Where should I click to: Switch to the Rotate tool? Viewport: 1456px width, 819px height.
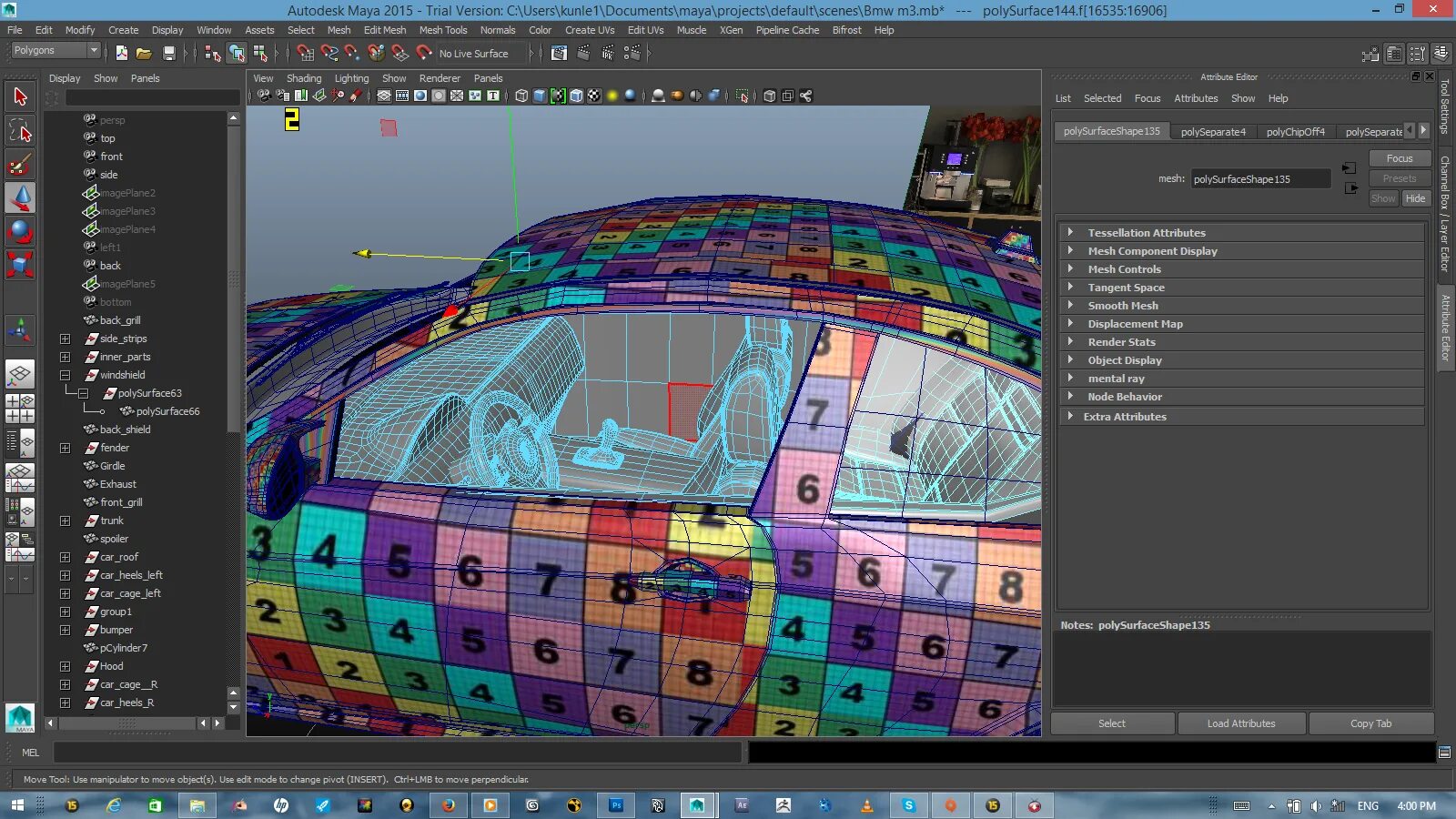pyautogui.click(x=20, y=231)
